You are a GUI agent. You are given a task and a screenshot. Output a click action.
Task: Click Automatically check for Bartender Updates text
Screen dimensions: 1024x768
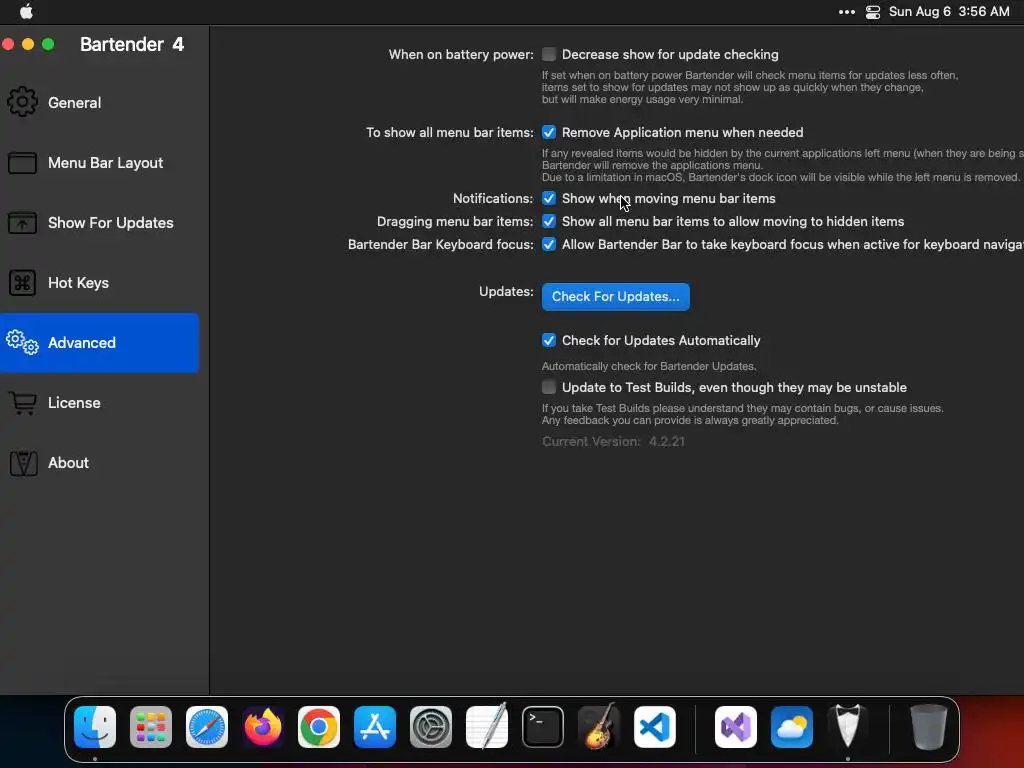coord(649,366)
